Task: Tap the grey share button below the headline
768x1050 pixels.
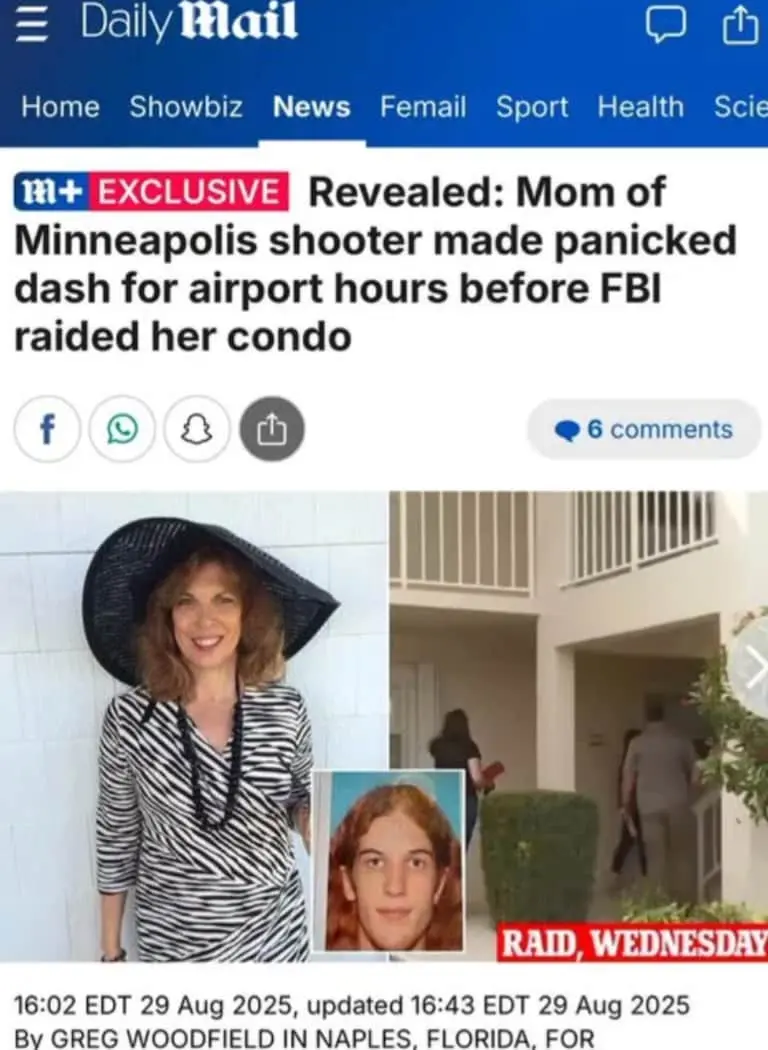Action: click(272, 429)
